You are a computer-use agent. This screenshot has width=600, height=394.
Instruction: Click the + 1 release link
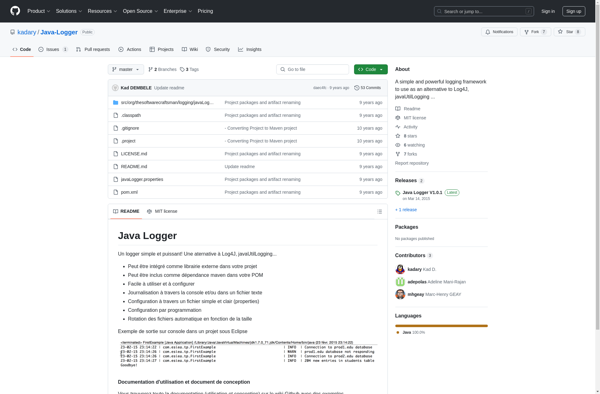click(x=406, y=210)
